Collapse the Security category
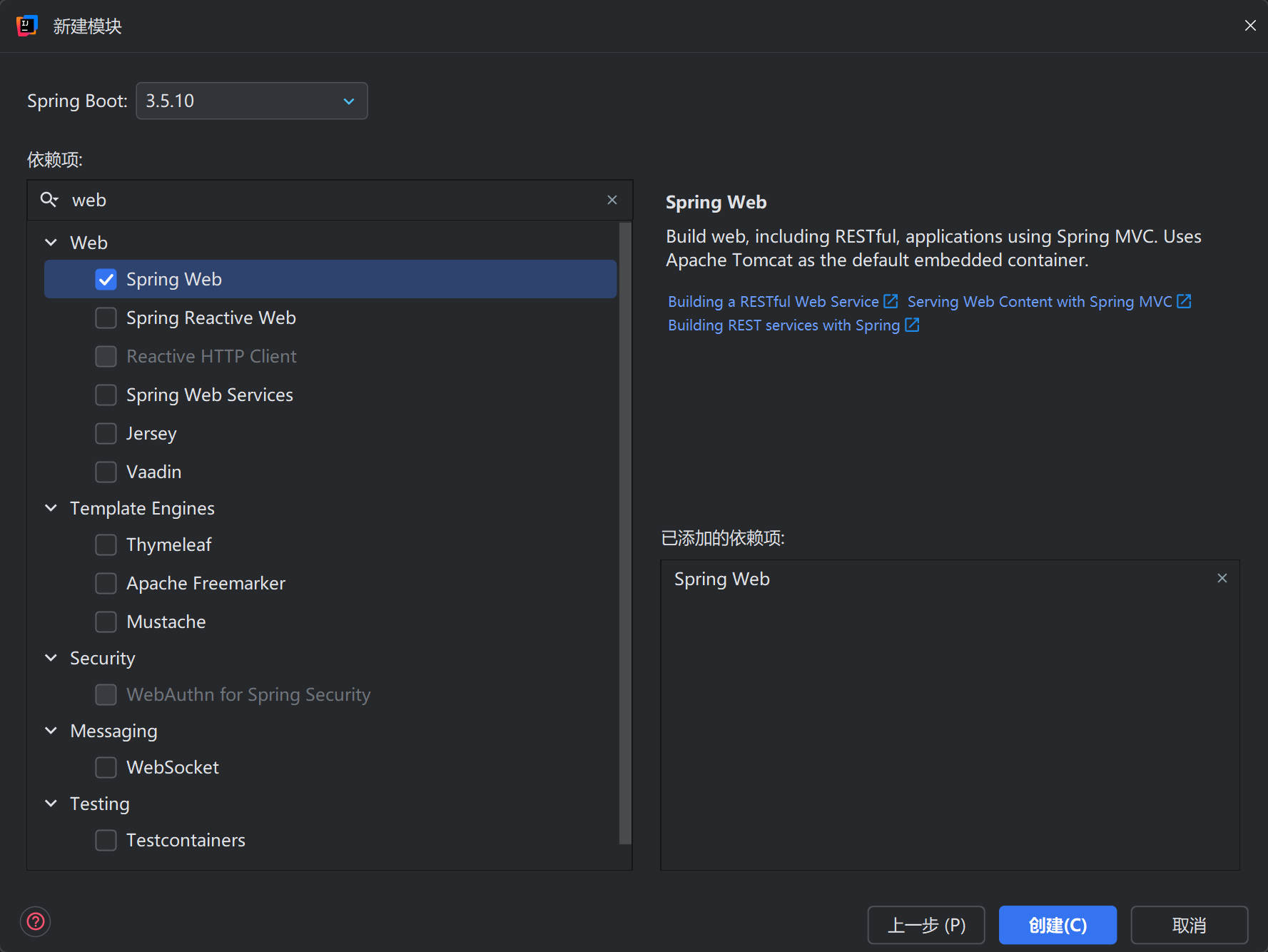1268x952 pixels. 51,658
